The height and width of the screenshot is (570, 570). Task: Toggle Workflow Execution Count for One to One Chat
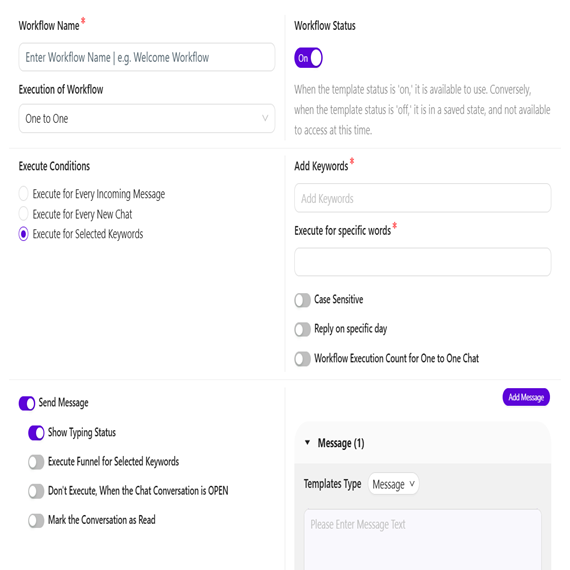click(x=302, y=359)
